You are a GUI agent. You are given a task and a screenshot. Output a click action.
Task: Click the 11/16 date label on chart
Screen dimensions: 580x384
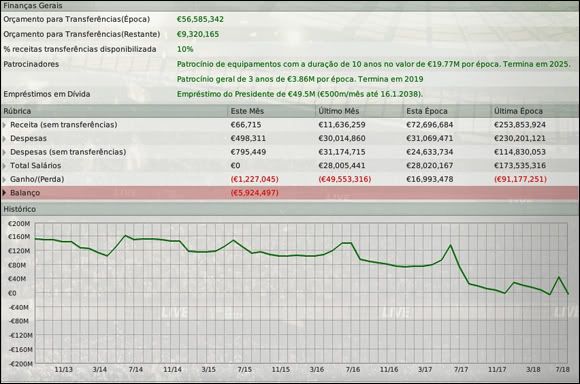click(389, 370)
